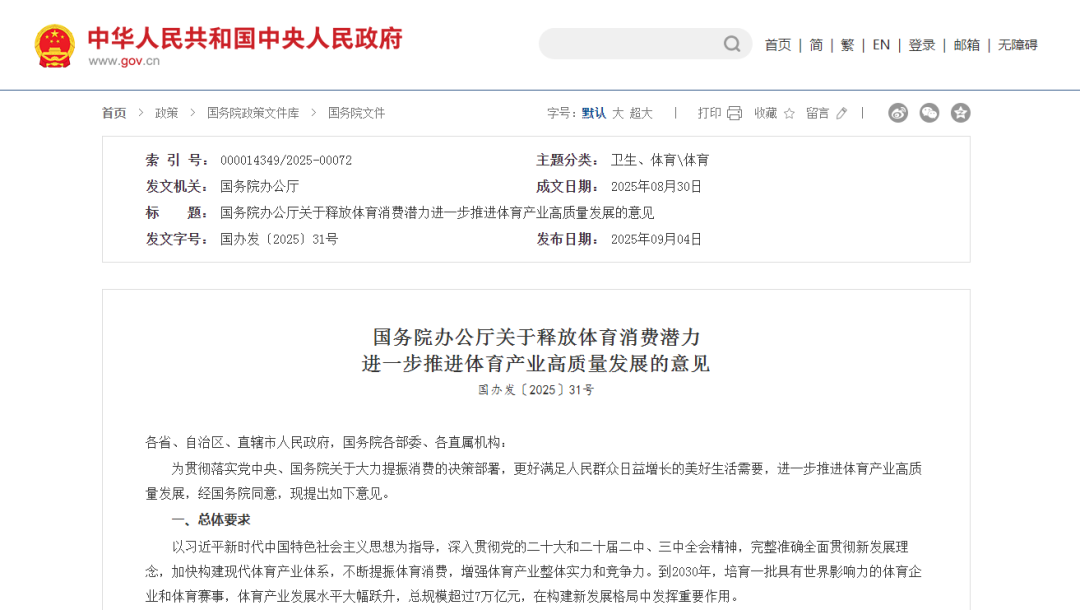
Task: Click the pencil icon beside 留言
Action: pyautogui.click(x=841, y=113)
